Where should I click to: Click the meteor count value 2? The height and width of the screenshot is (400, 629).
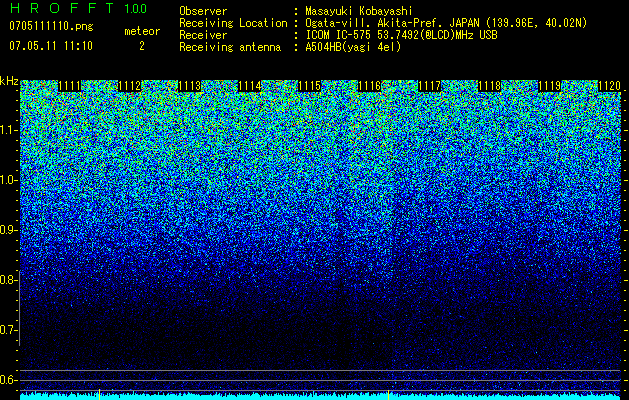(x=142, y=46)
